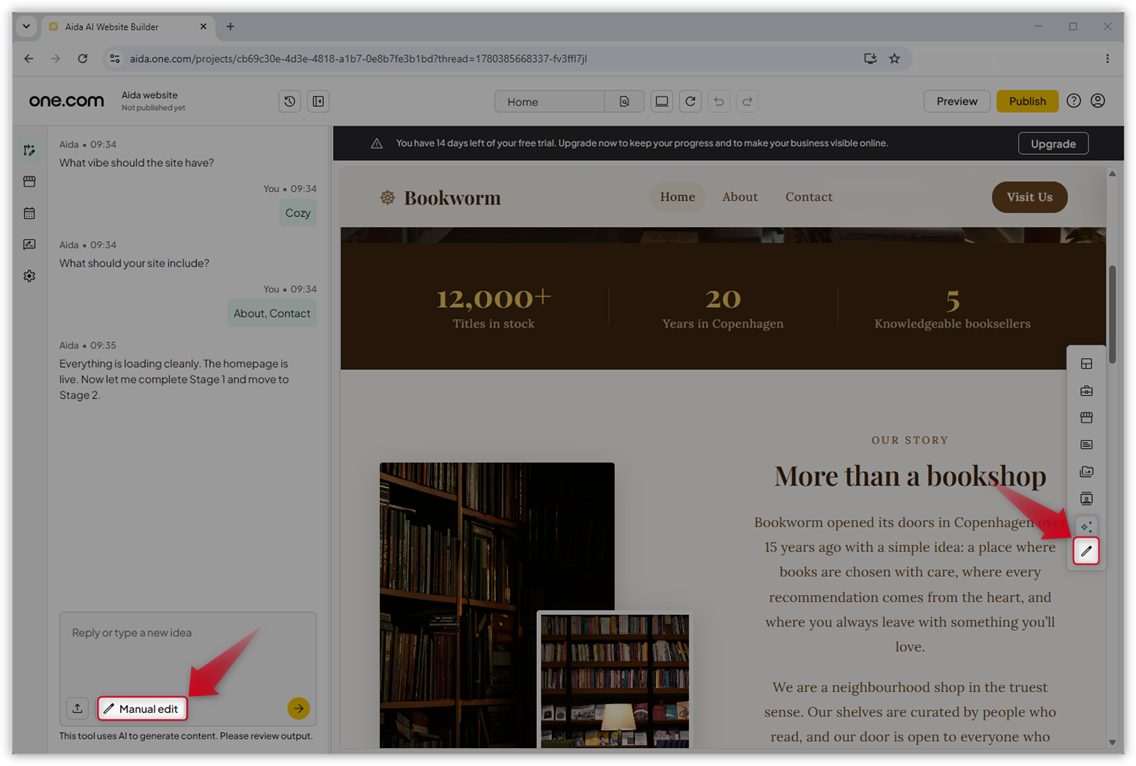Click the Publish button

tap(1027, 101)
